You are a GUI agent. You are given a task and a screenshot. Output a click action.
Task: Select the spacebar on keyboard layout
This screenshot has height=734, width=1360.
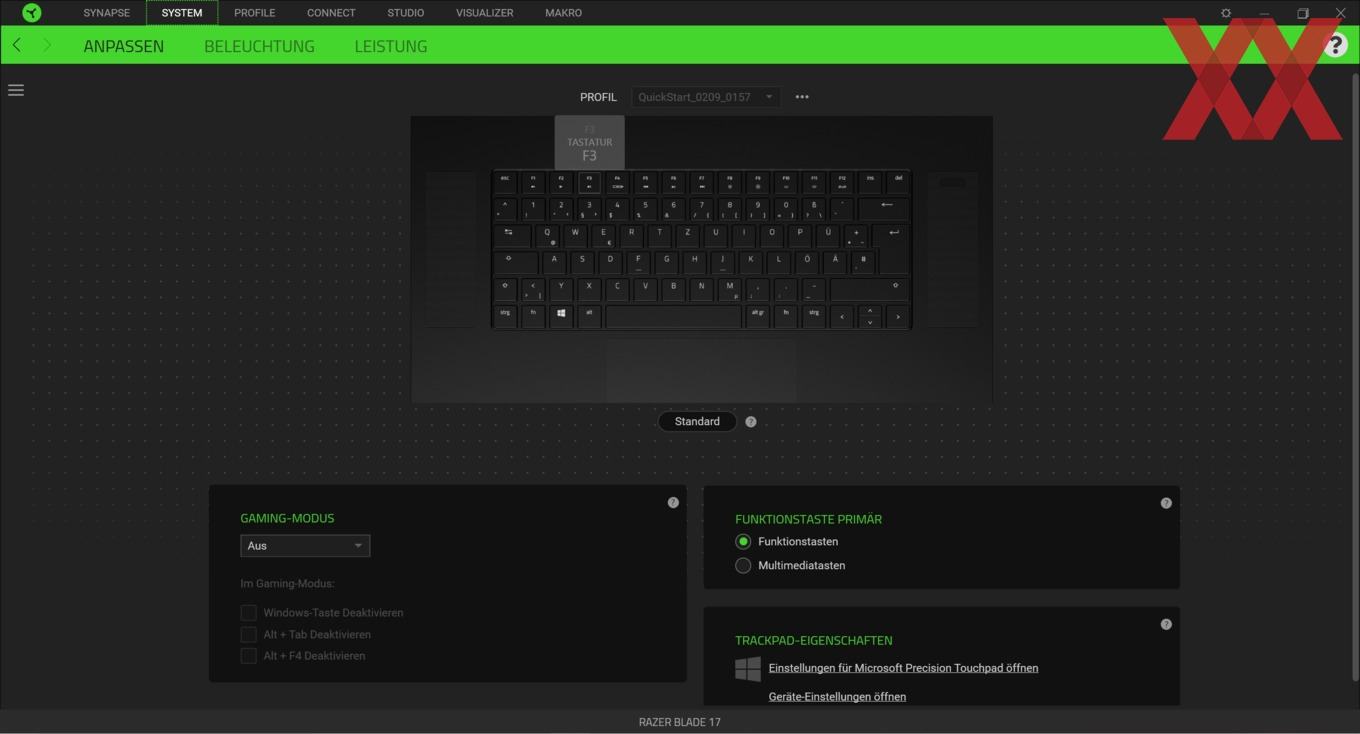pos(674,316)
